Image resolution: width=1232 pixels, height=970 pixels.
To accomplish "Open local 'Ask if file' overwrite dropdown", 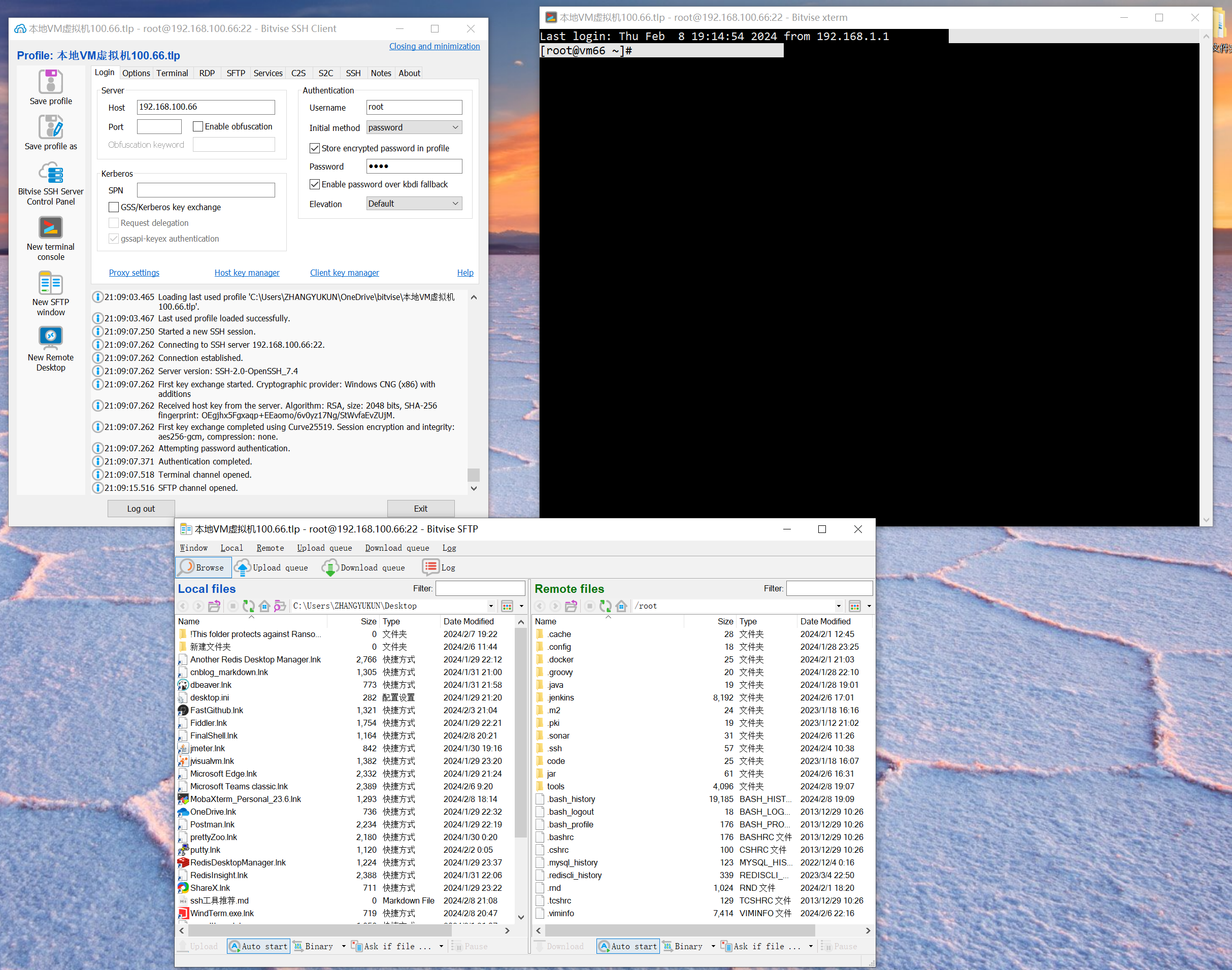I will 441,946.
